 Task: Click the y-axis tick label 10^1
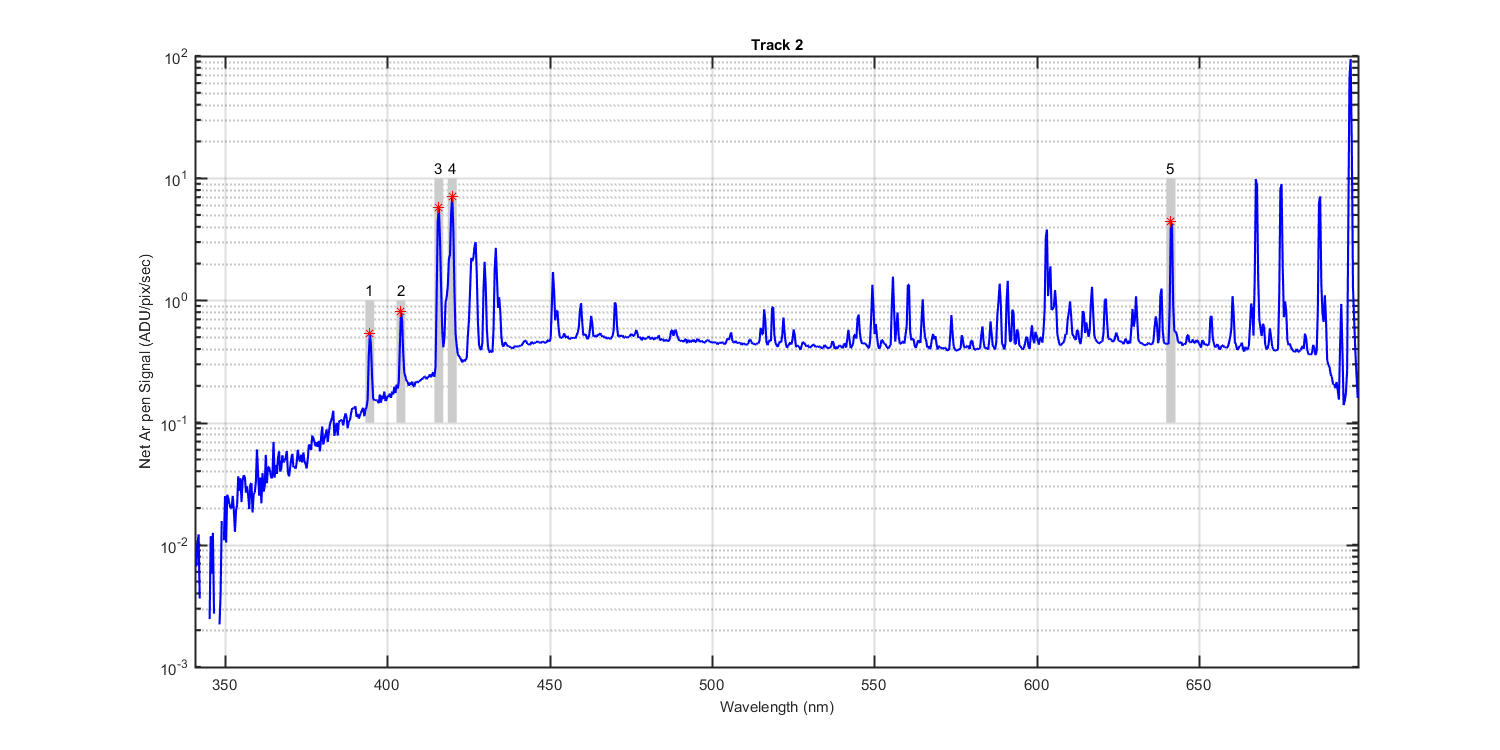click(x=178, y=178)
